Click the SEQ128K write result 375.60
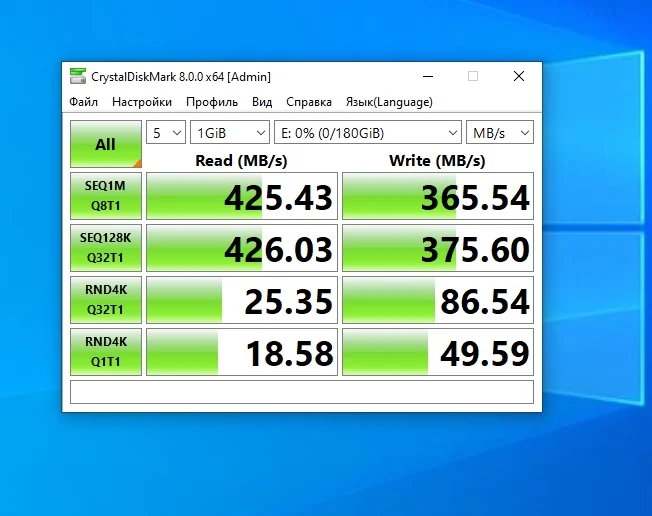Image resolution: width=652 pixels, height=516 pixels. [x=438, y=248]
